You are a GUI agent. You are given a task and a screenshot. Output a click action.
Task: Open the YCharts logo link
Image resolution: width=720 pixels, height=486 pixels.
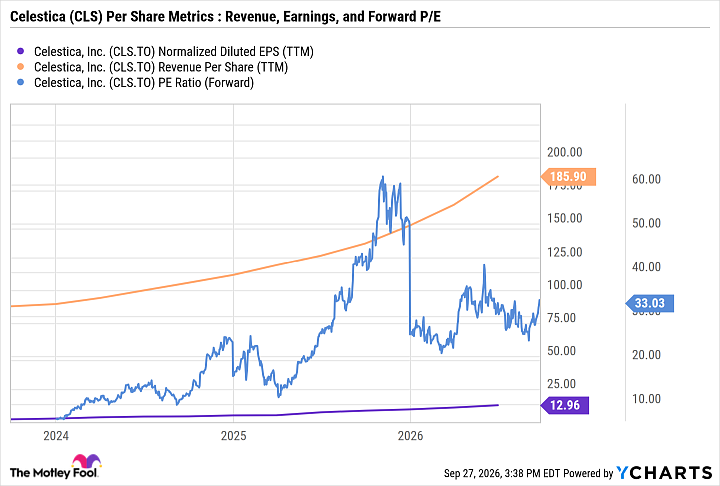[x=664, y=473]
